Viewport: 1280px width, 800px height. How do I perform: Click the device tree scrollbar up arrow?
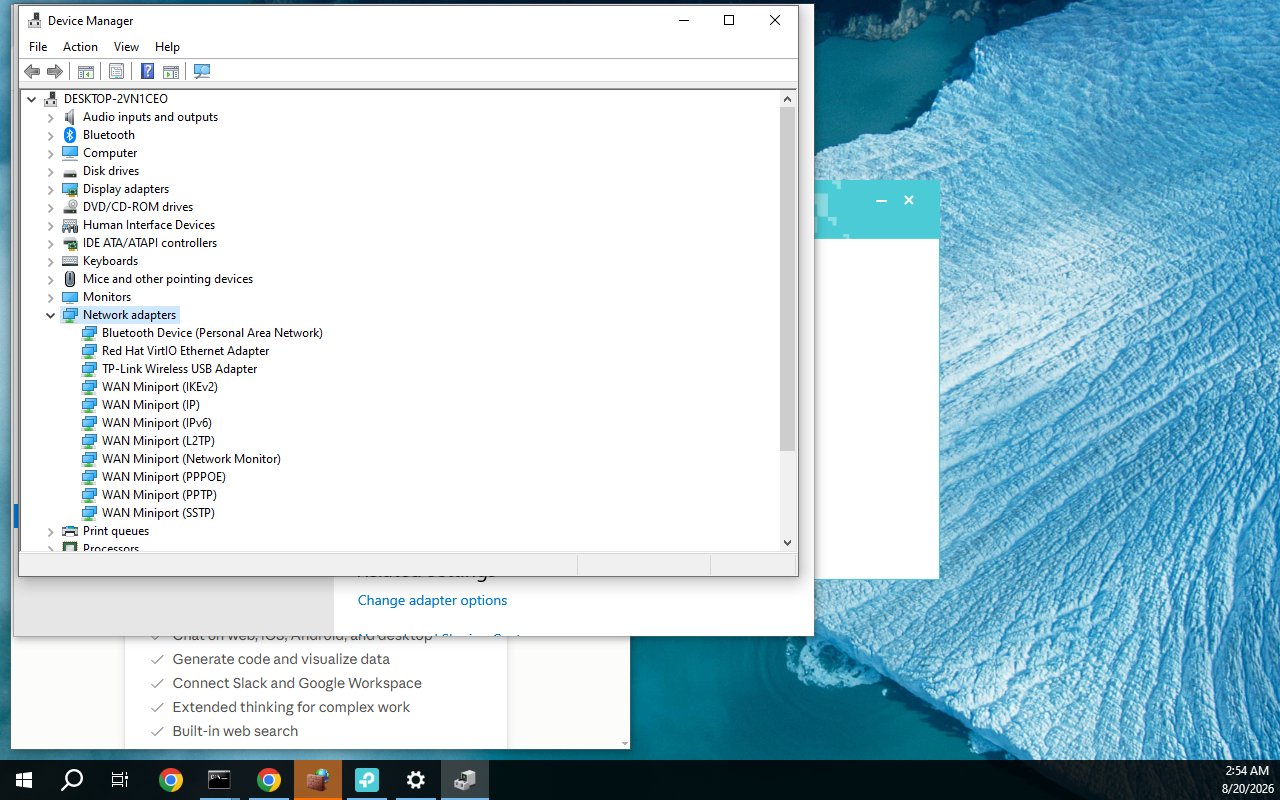tap(787, 99)
